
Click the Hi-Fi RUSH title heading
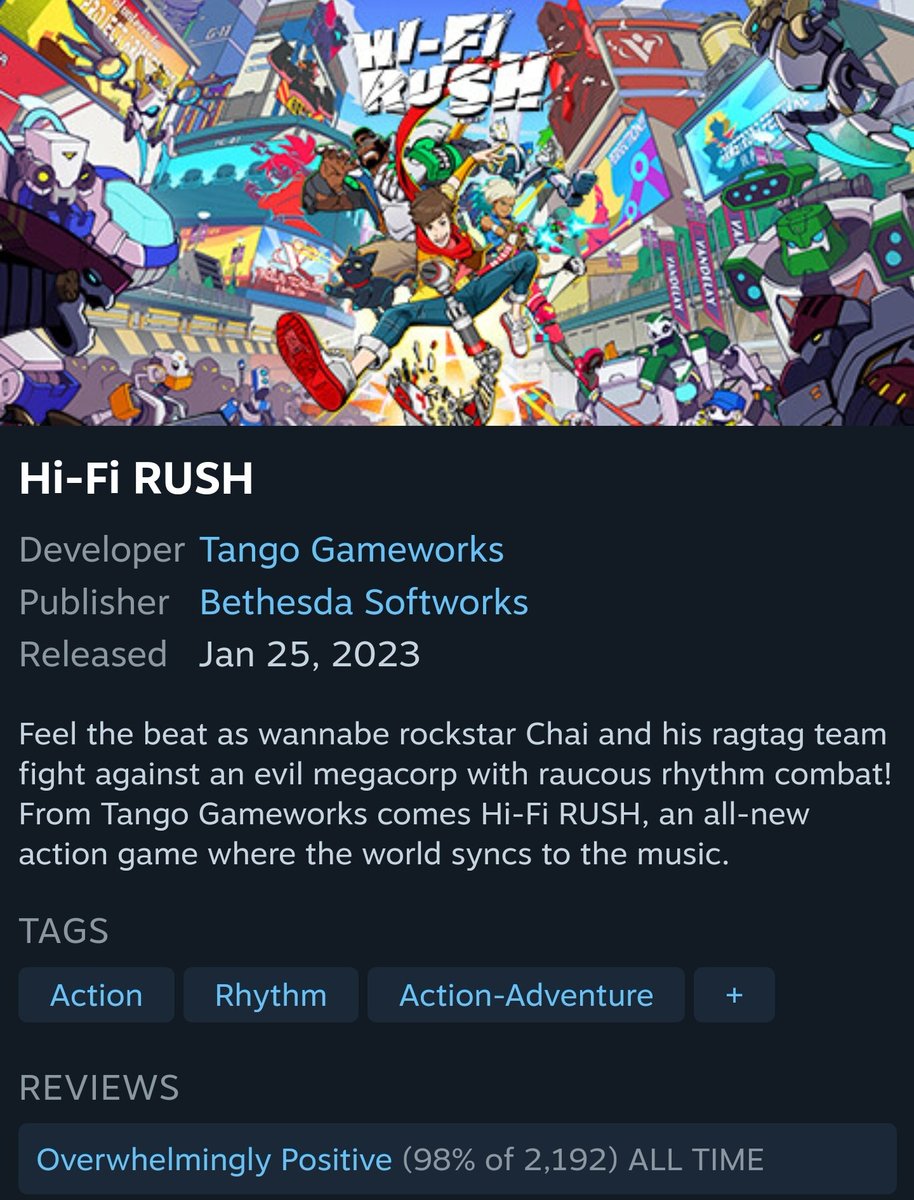136,481
